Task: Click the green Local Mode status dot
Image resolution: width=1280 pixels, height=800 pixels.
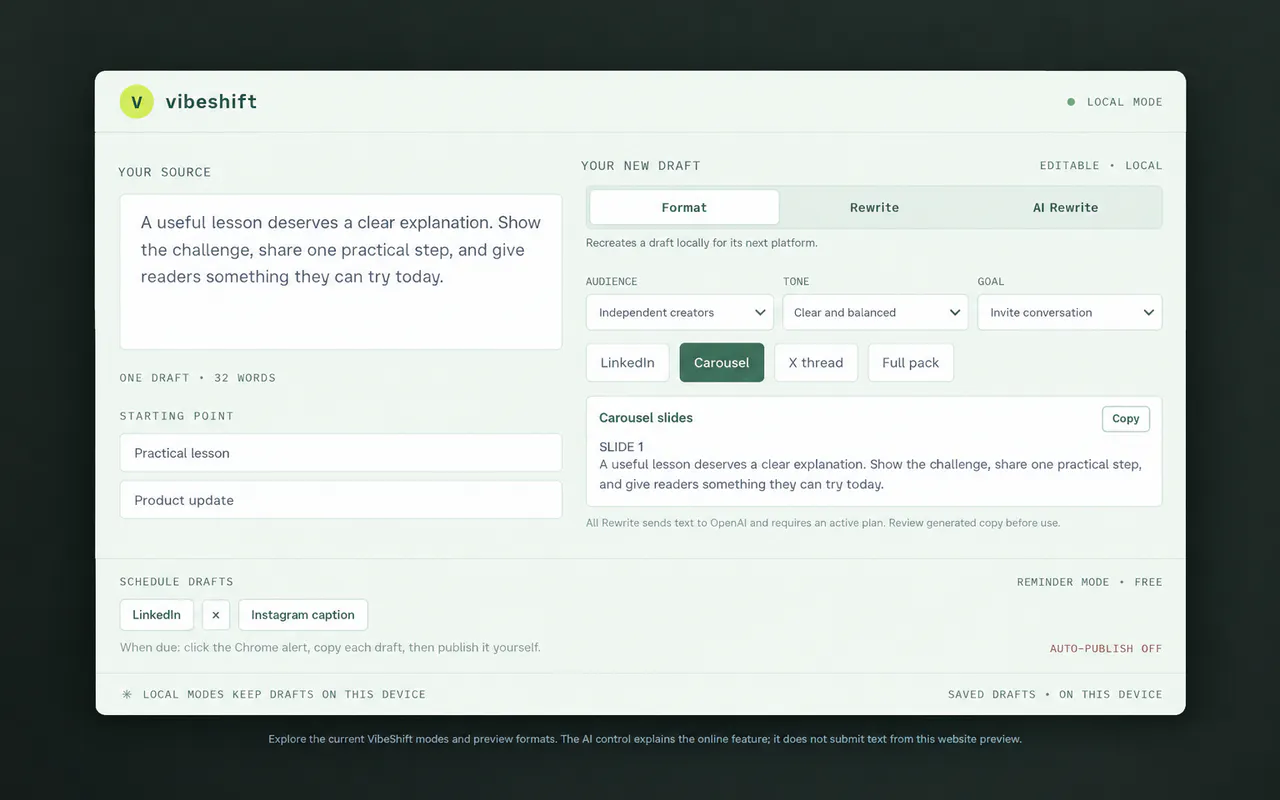Action: click(1071, 102)
